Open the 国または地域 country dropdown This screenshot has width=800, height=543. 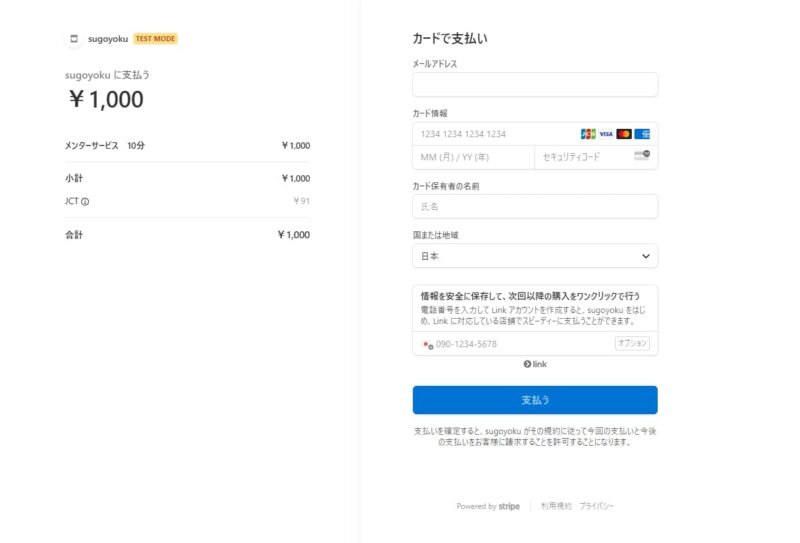pos(534,256)
